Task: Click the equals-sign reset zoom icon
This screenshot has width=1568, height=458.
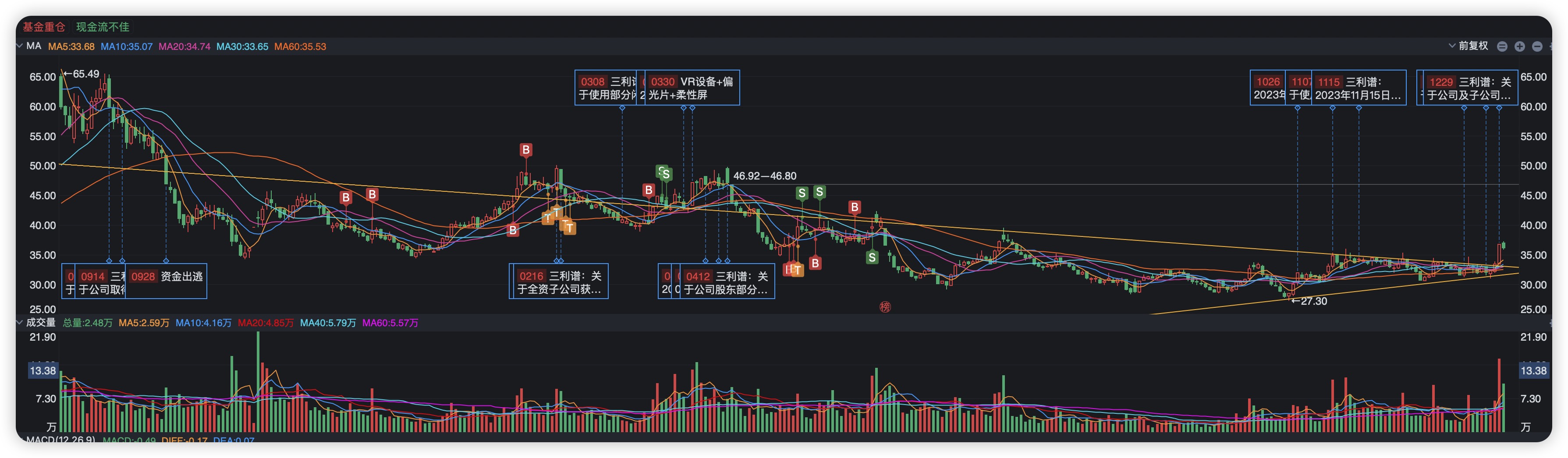Action: pos(1502,46)
